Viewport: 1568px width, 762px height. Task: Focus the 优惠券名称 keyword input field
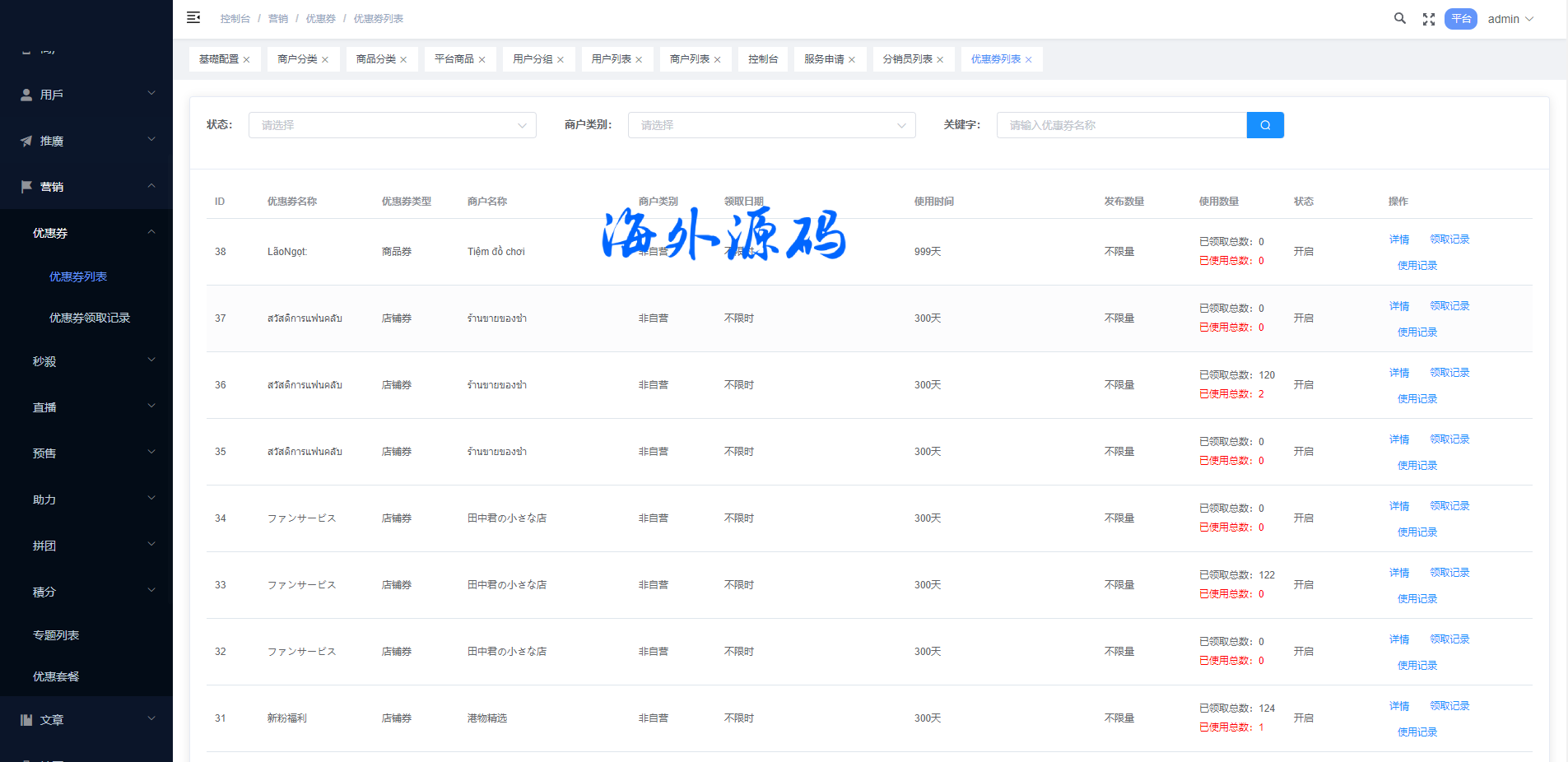pyautogui.click(x=1121, y=125)
